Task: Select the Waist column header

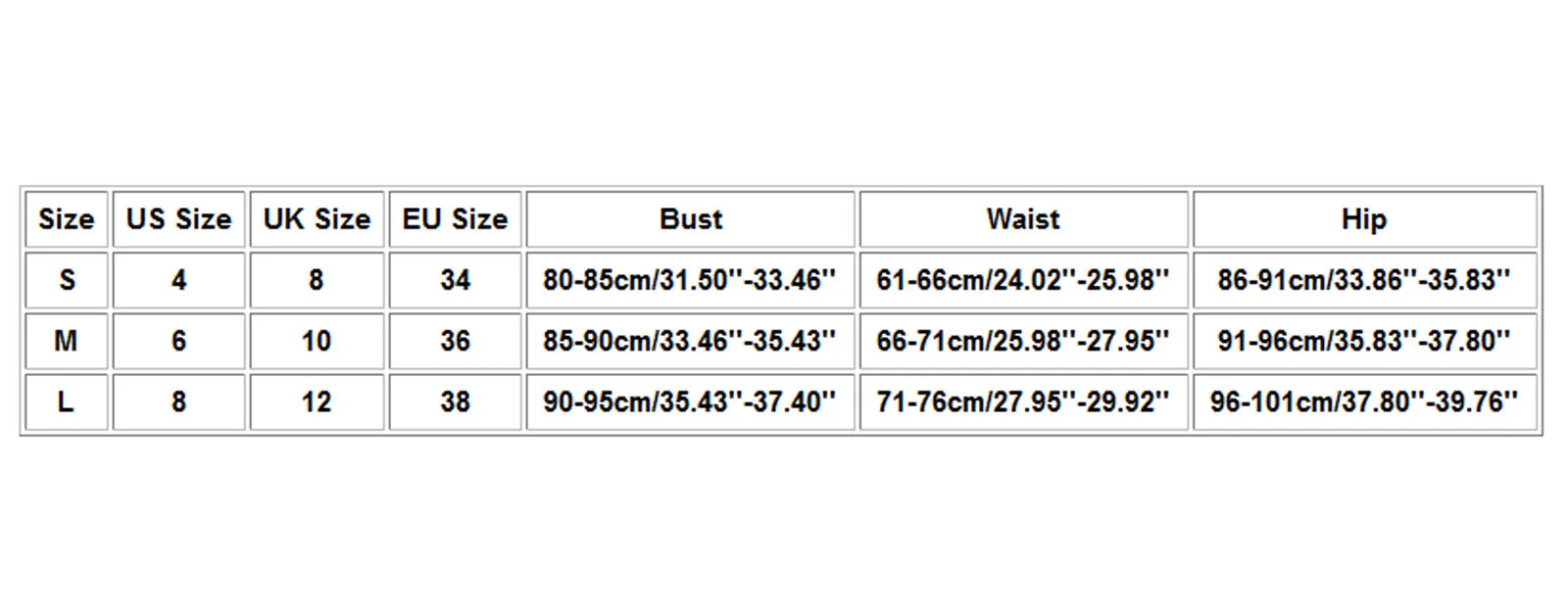Action: [1023, 219]
